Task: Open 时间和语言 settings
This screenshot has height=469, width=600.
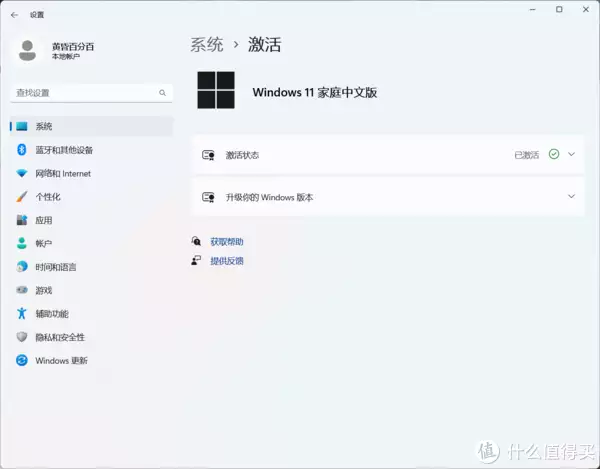Action: pos(91,267)
